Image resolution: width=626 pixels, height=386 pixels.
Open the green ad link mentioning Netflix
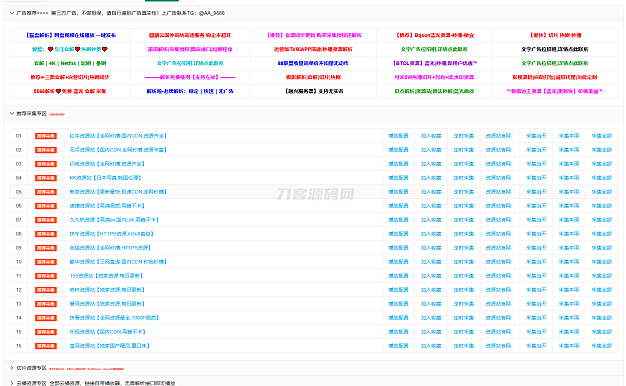point(70,63)
